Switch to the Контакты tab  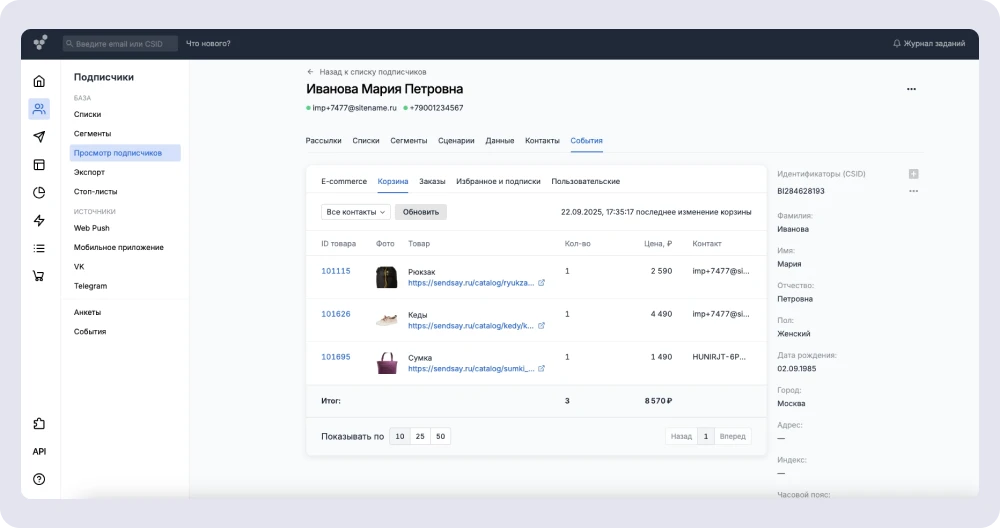pyautogui.click(x=542, y=141)
